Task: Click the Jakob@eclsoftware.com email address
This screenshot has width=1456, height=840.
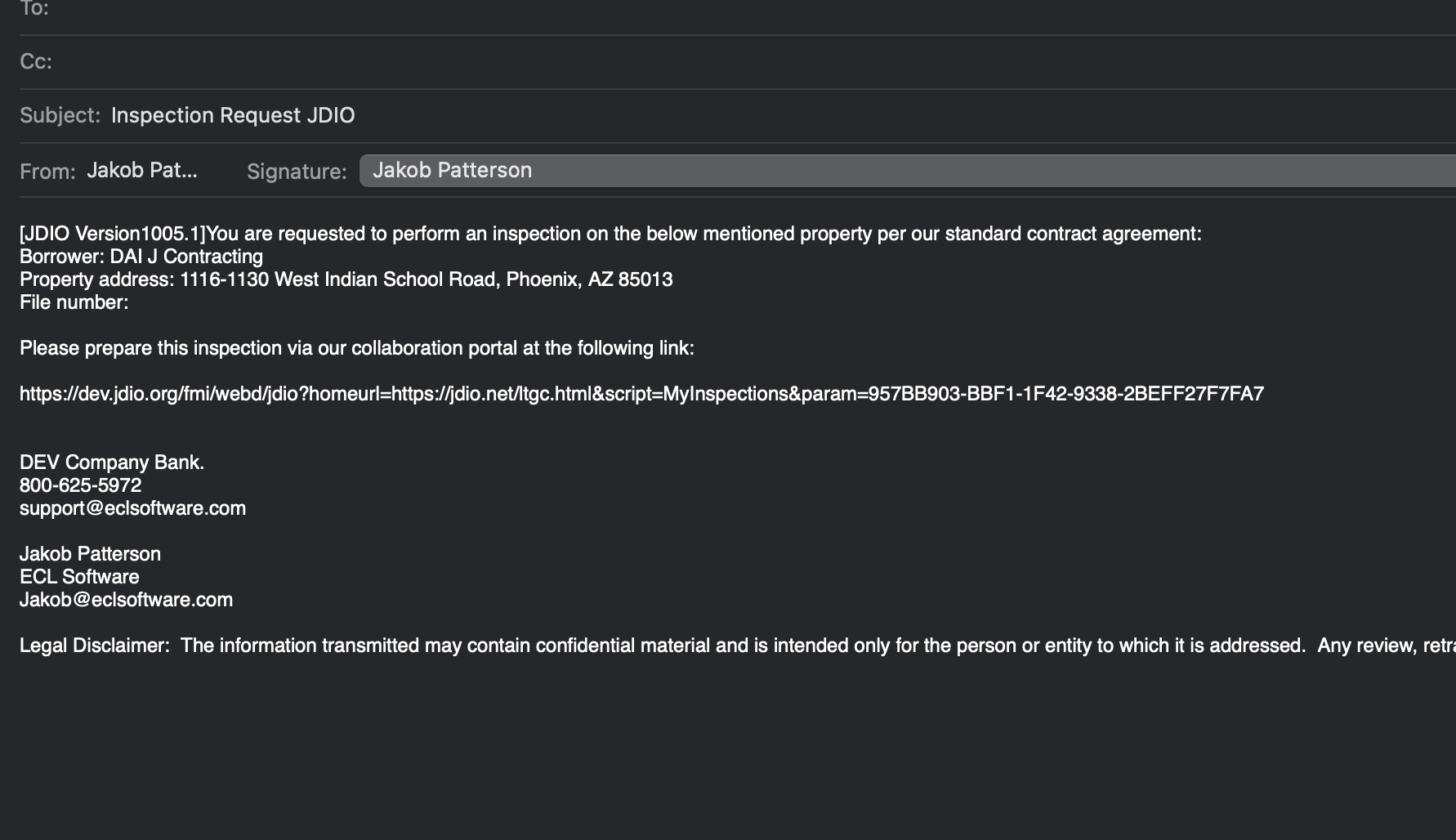Action: [x=126, y=600]
